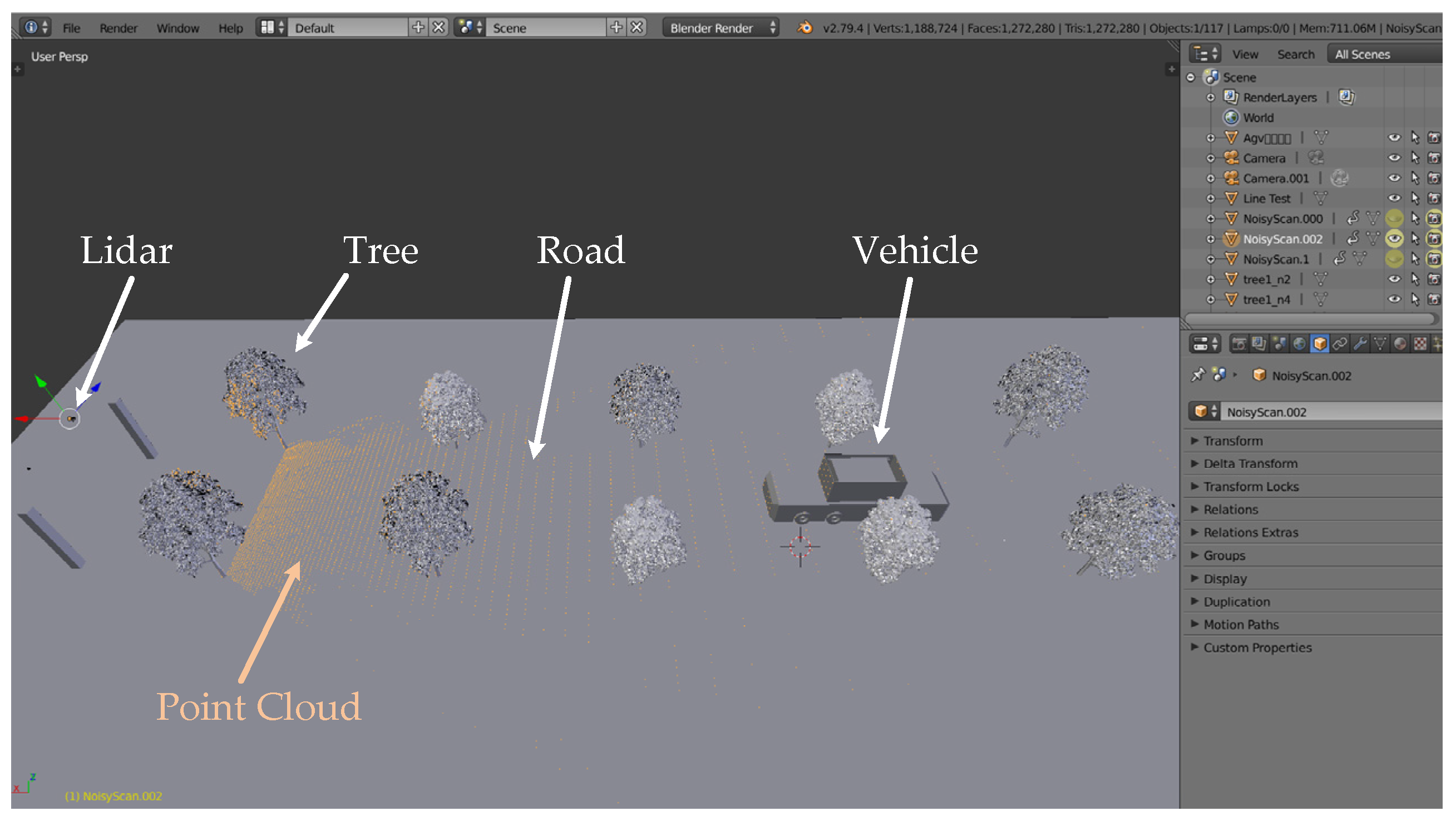
Task: Open the Modifiers wrench tab
Action: click(1360, 344)
